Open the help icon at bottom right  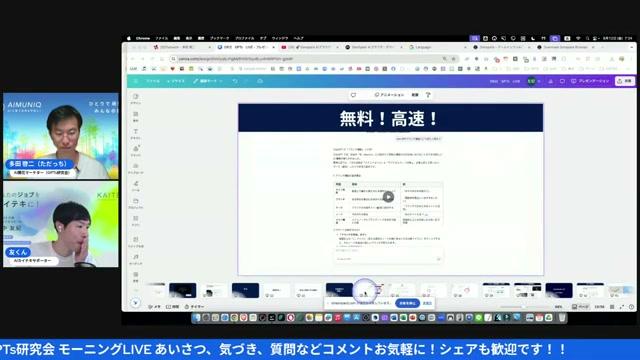tap(631, 307)
